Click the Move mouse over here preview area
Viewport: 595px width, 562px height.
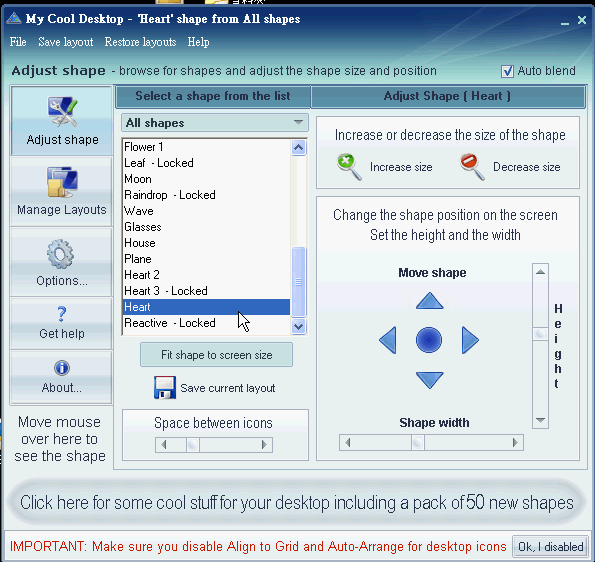tap(60, 439)
